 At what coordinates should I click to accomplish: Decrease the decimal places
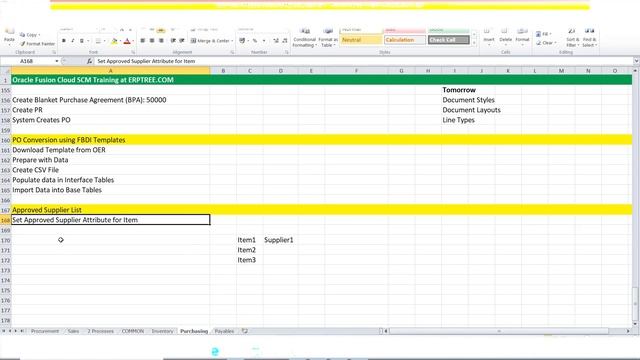tap(284, 41)
